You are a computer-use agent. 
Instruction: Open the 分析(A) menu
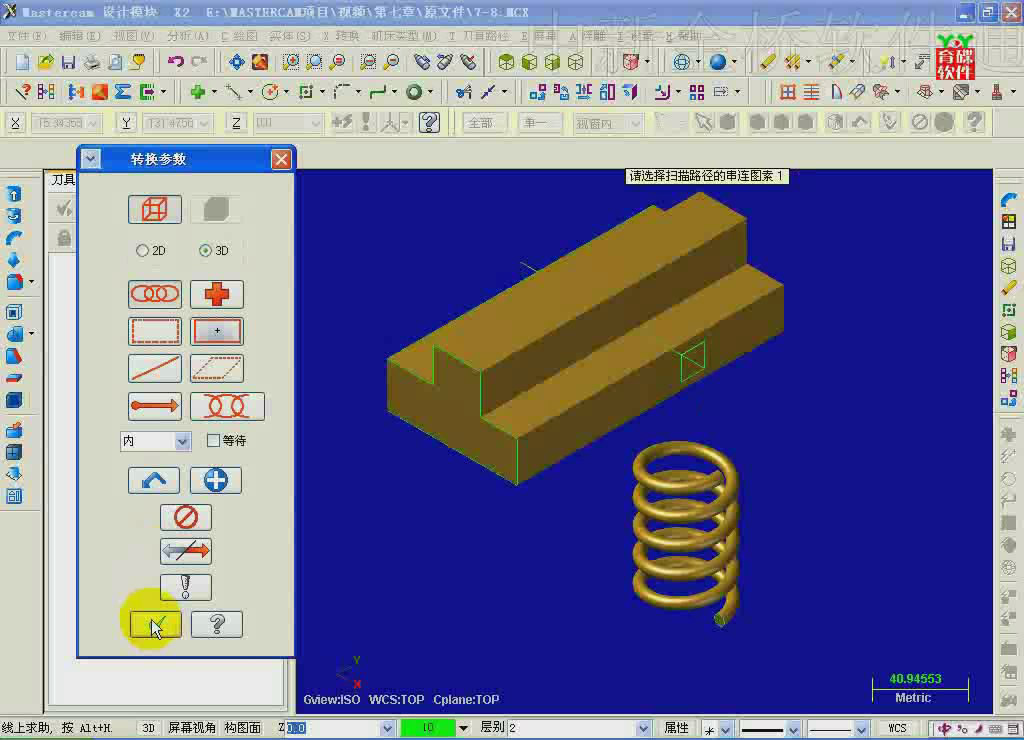click(x=187, y=36)
